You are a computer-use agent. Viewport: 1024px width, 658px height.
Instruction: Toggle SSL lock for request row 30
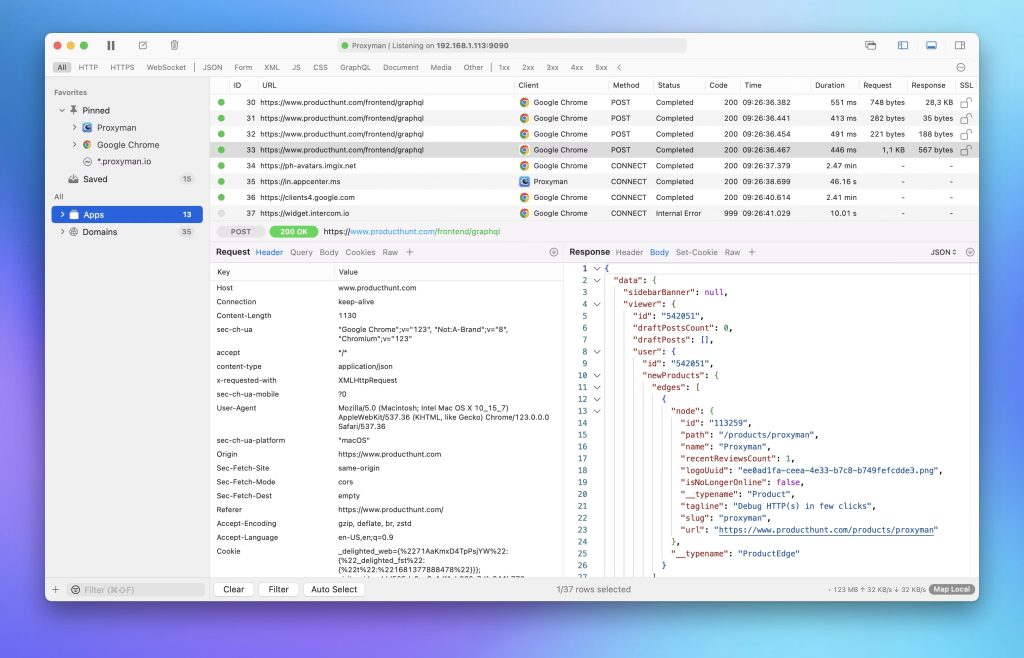pyautogui.click(x=965, y=102)
